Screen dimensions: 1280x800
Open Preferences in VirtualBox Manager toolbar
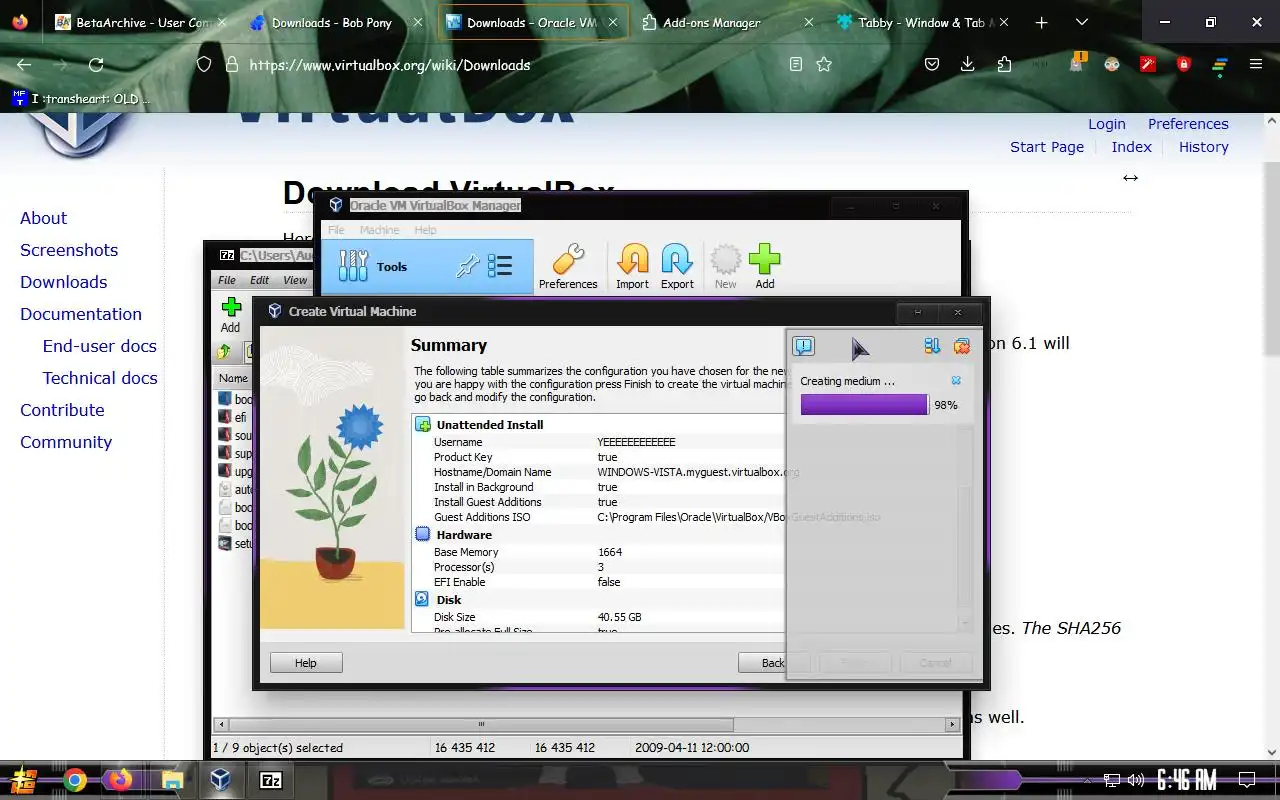point(568,267)
